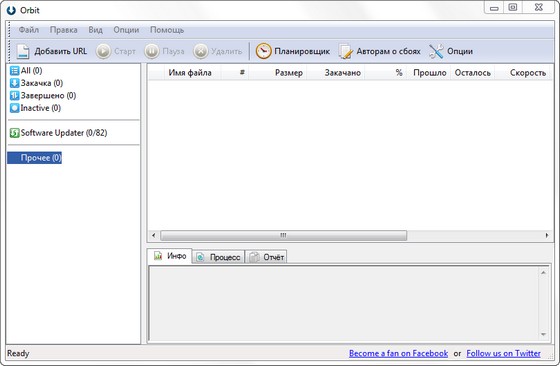Click the Планировщик toolbar label
Viewport: 560px width, 366px height.
[x=302, y=51]
